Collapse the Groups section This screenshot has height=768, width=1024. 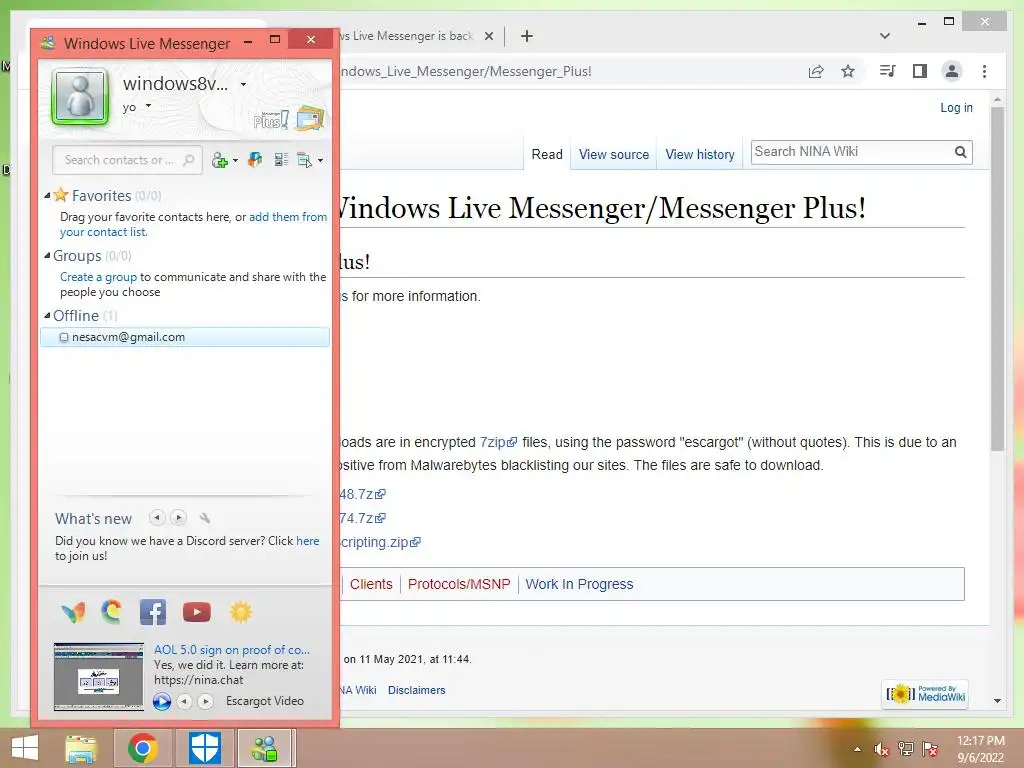pos(47,255)
